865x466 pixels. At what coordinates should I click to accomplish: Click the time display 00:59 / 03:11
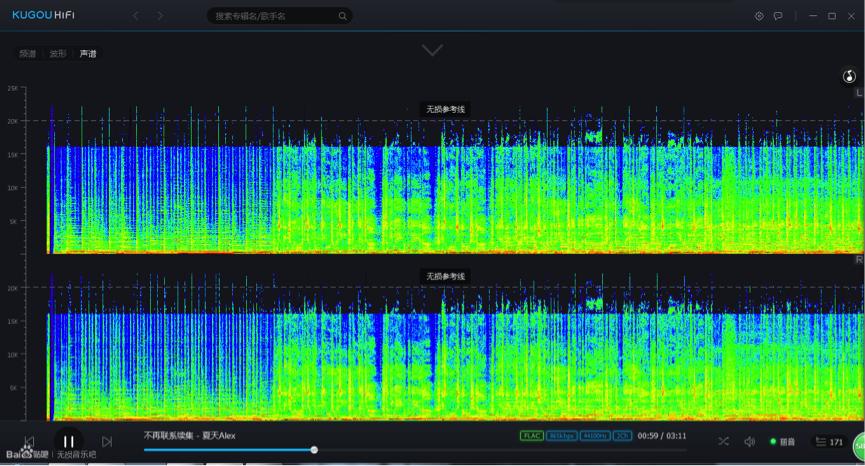[662, 436]
